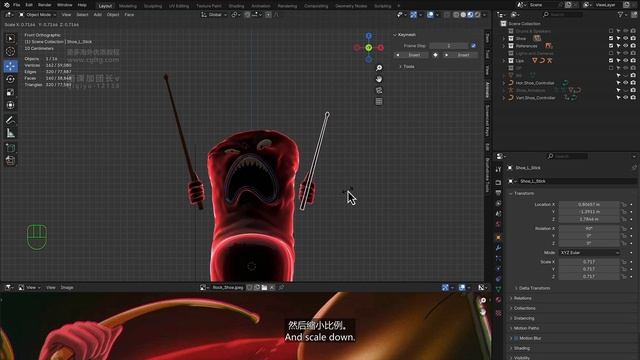Expand Hor.Shoe_Controller in outliner
The image size is (640, 360).
pos(504,83)
